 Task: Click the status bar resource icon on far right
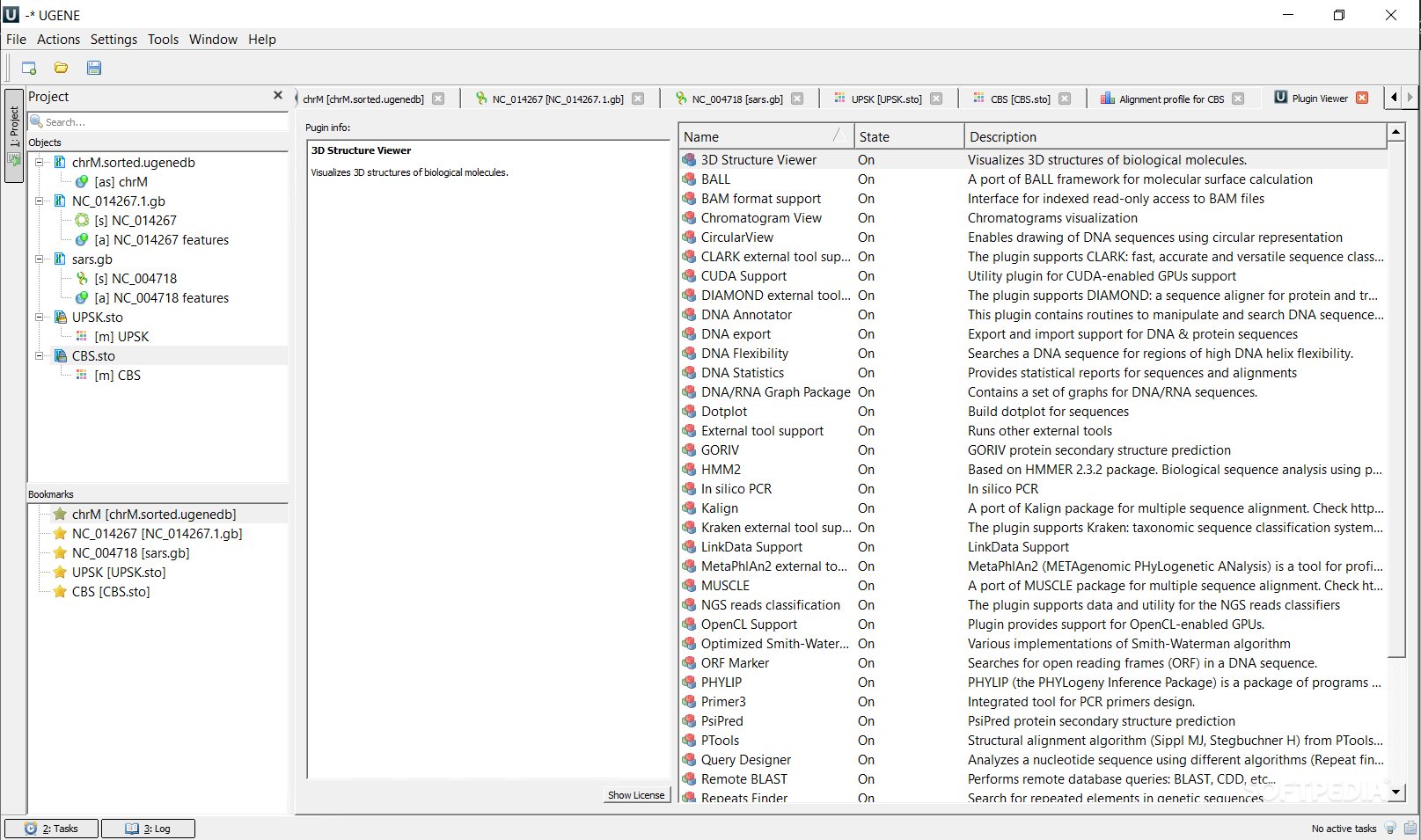click(1410, 828)
